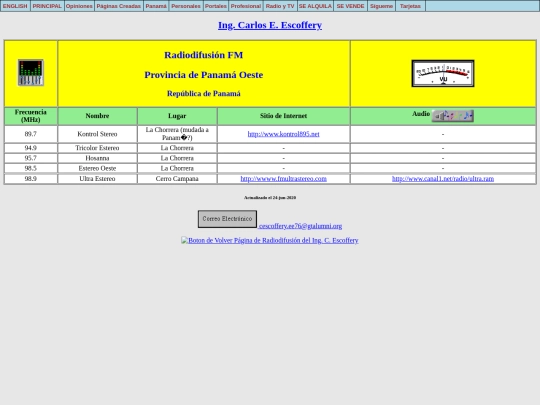Open the Portales menu
Screen dimensions: 540x405
(216, 6)
